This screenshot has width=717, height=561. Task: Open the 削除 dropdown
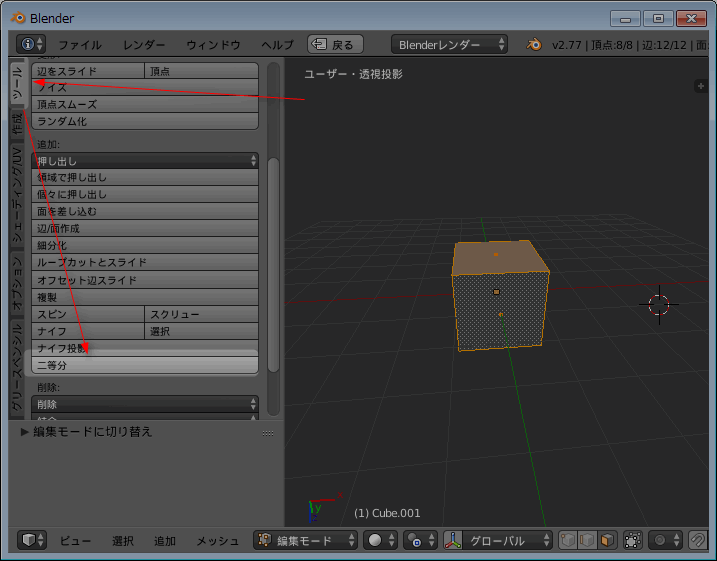(x=145, y=404)
